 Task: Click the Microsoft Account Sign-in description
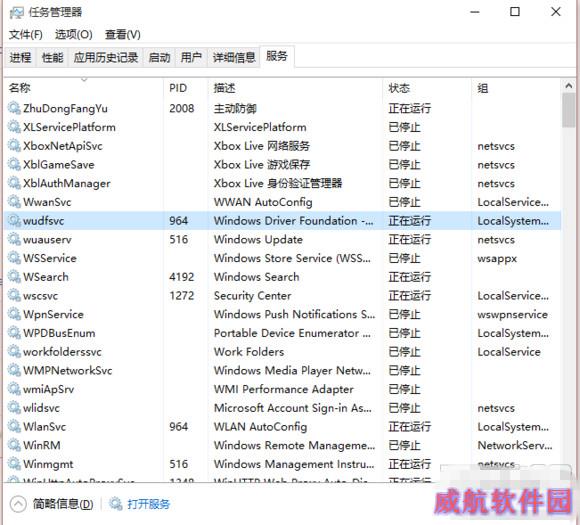pos(293,408)
